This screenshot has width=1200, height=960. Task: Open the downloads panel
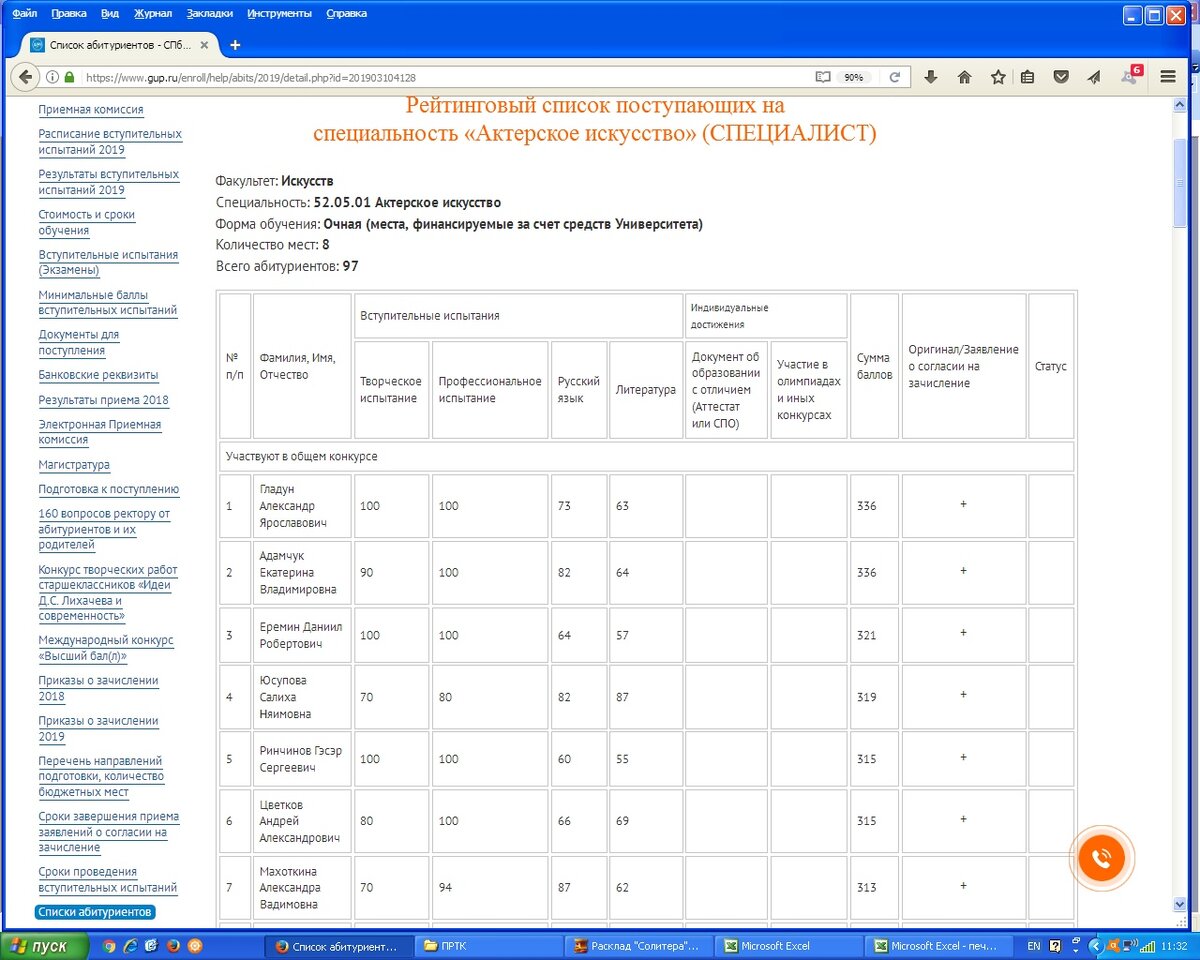pos(930,77)
